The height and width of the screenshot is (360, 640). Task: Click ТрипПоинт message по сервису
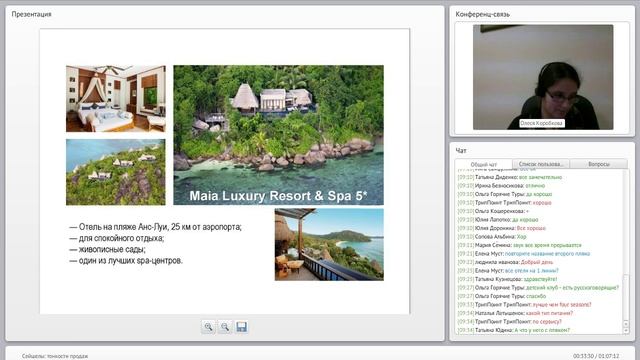click(510, 322)
